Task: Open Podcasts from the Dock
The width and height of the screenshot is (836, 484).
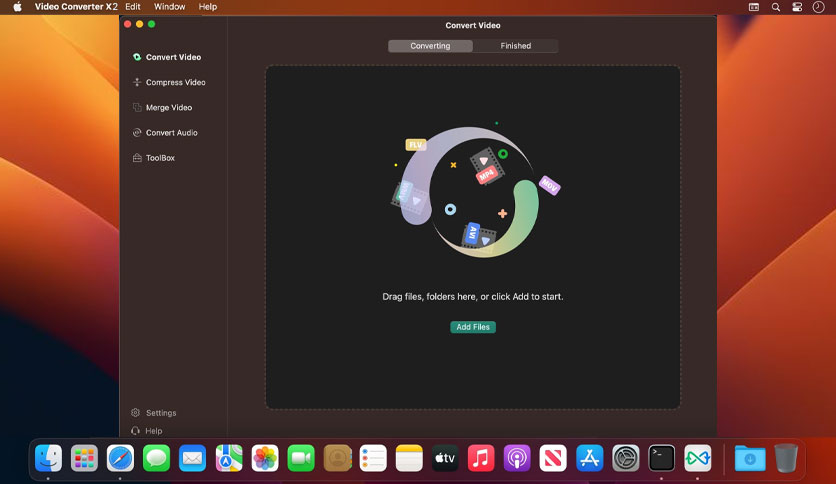Action: (x=517, y=458)
